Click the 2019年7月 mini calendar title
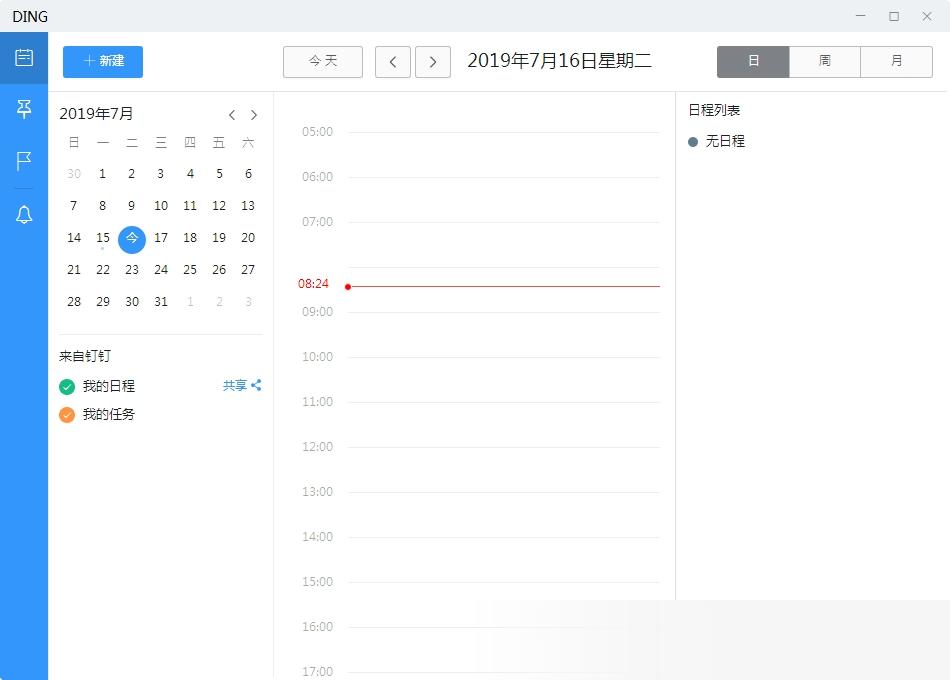This screenshot has height=680, width=950. (x=96, y=113)
